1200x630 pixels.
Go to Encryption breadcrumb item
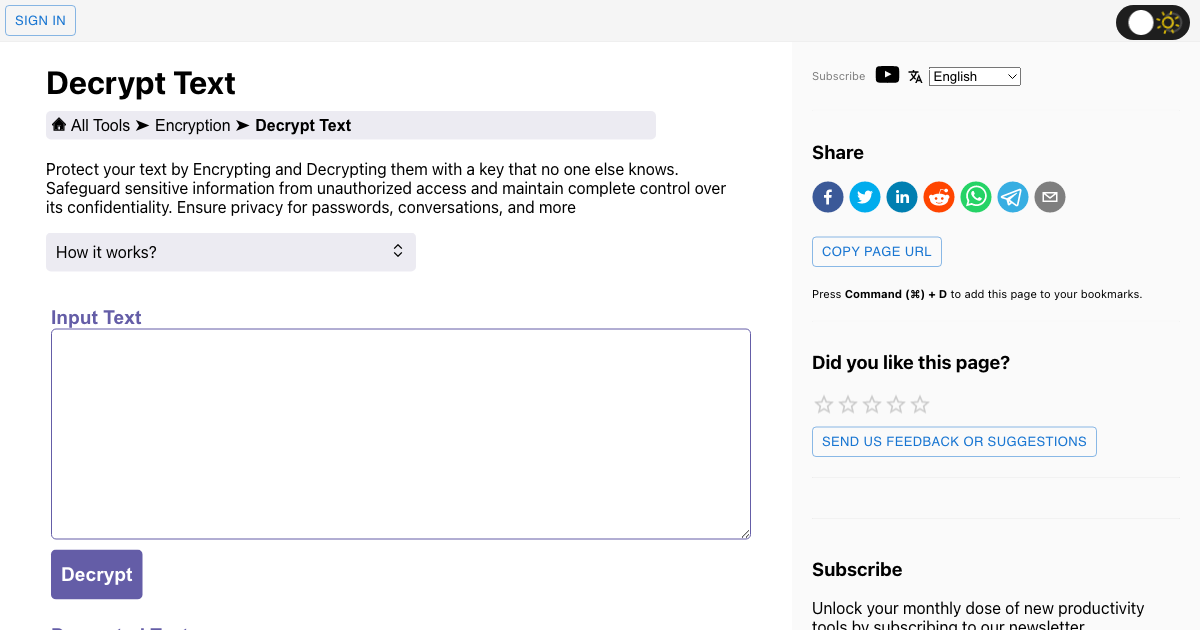tap(193, 126)
